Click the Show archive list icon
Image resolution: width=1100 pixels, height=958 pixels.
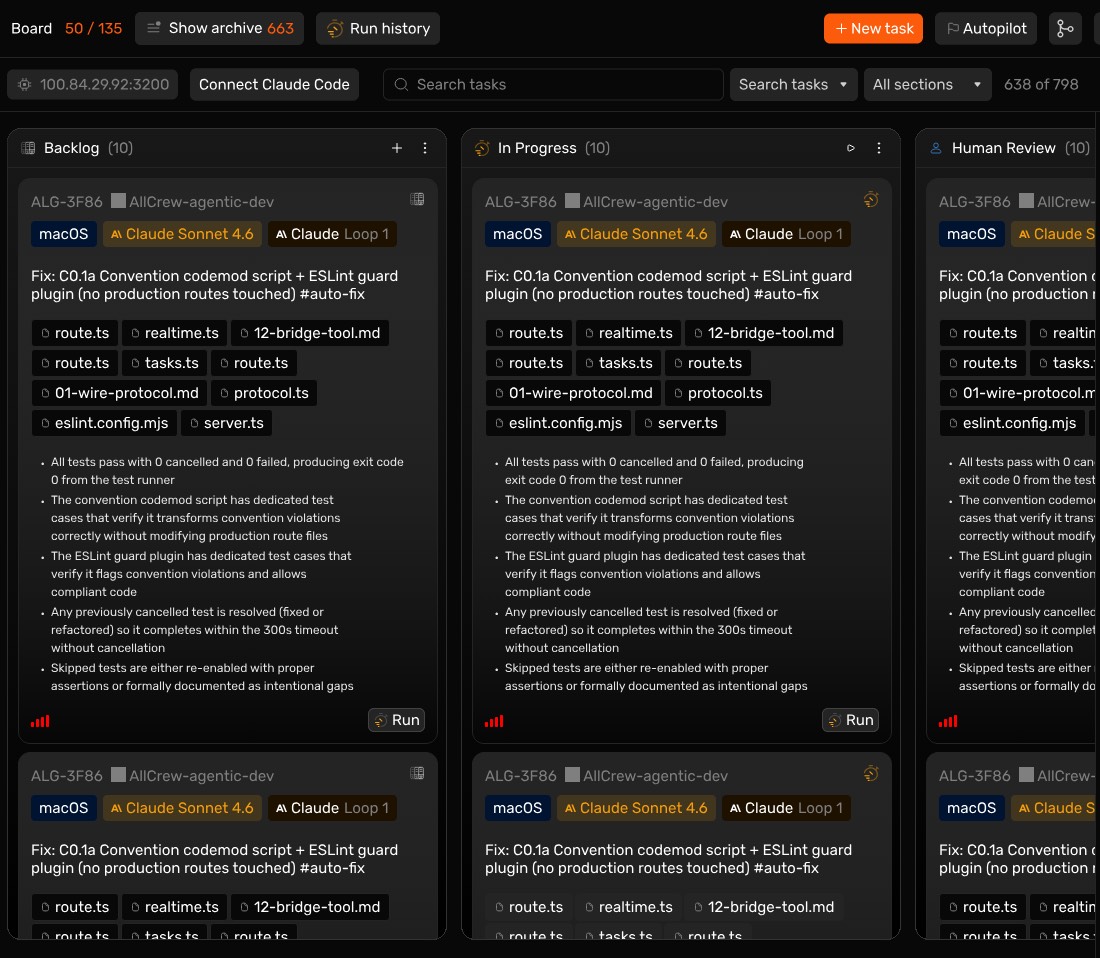[154, 28]
